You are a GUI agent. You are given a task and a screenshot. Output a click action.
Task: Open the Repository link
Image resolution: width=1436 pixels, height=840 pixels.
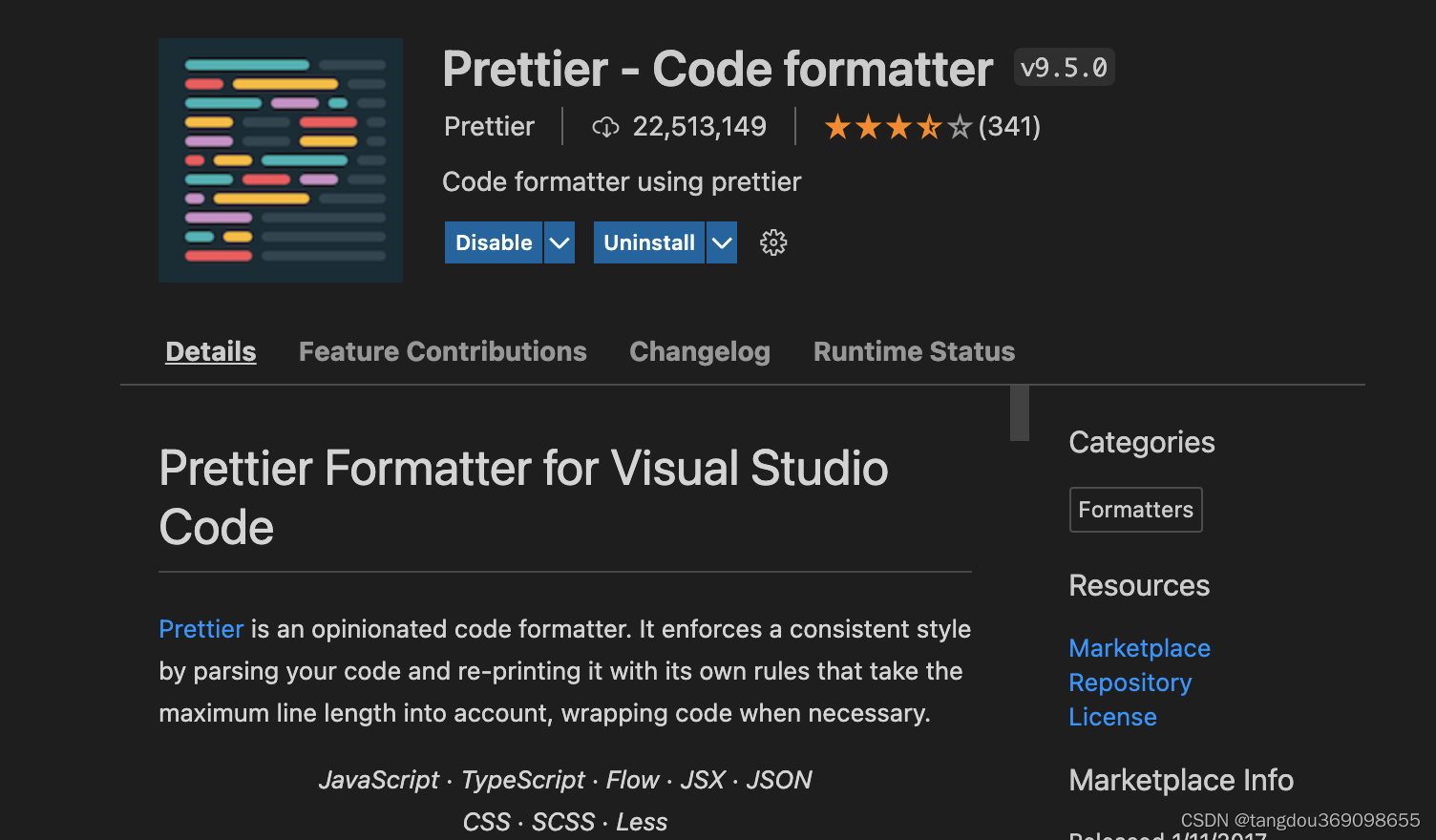[x=1130, y=682]
